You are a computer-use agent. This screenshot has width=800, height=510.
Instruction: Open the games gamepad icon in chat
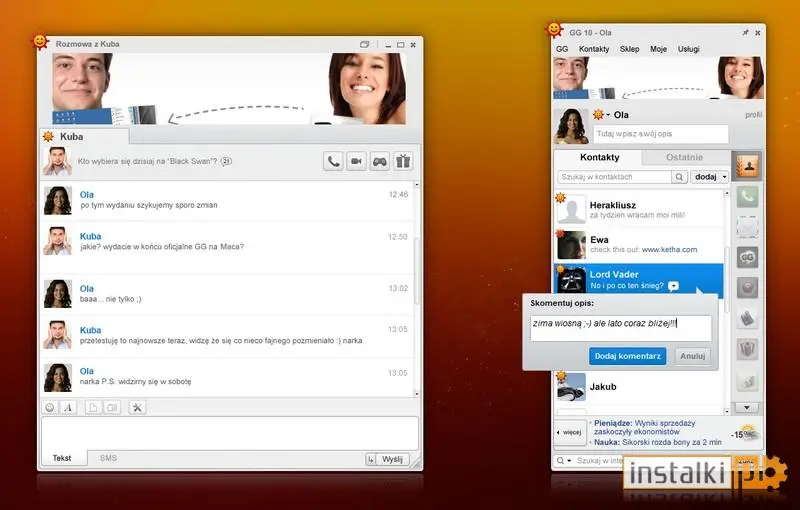(x=380, y=162)
